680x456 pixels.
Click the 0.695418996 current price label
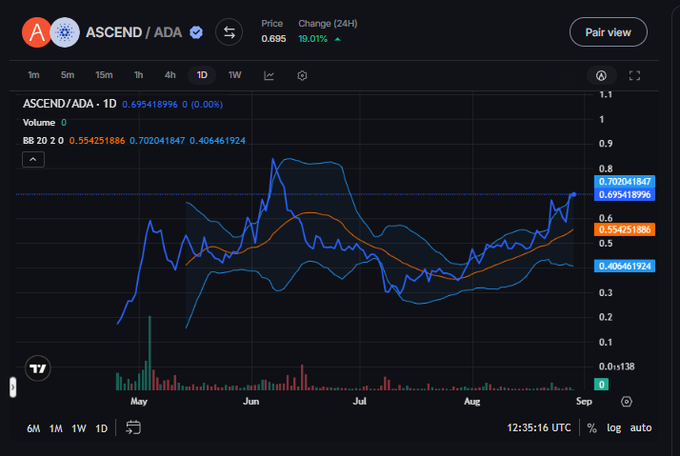coord(624,195)
